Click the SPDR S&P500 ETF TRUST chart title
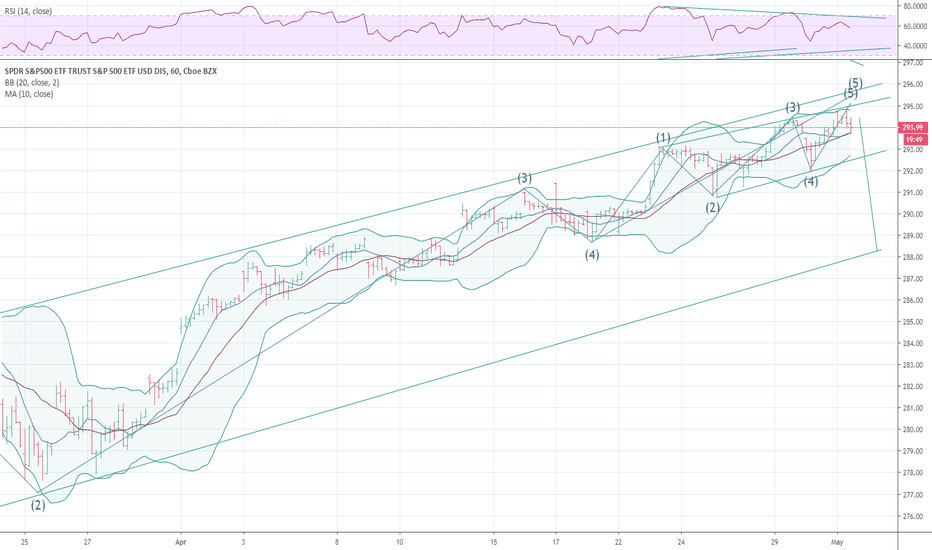 click(x=111, y=71)
